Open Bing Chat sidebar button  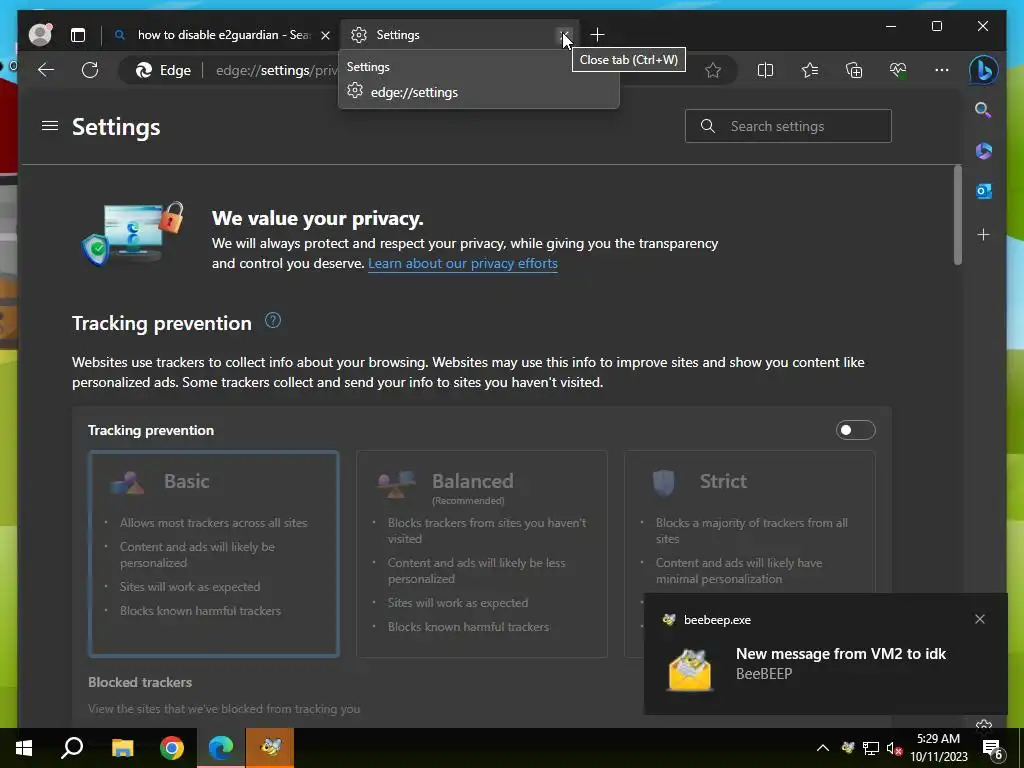[984, 70]
